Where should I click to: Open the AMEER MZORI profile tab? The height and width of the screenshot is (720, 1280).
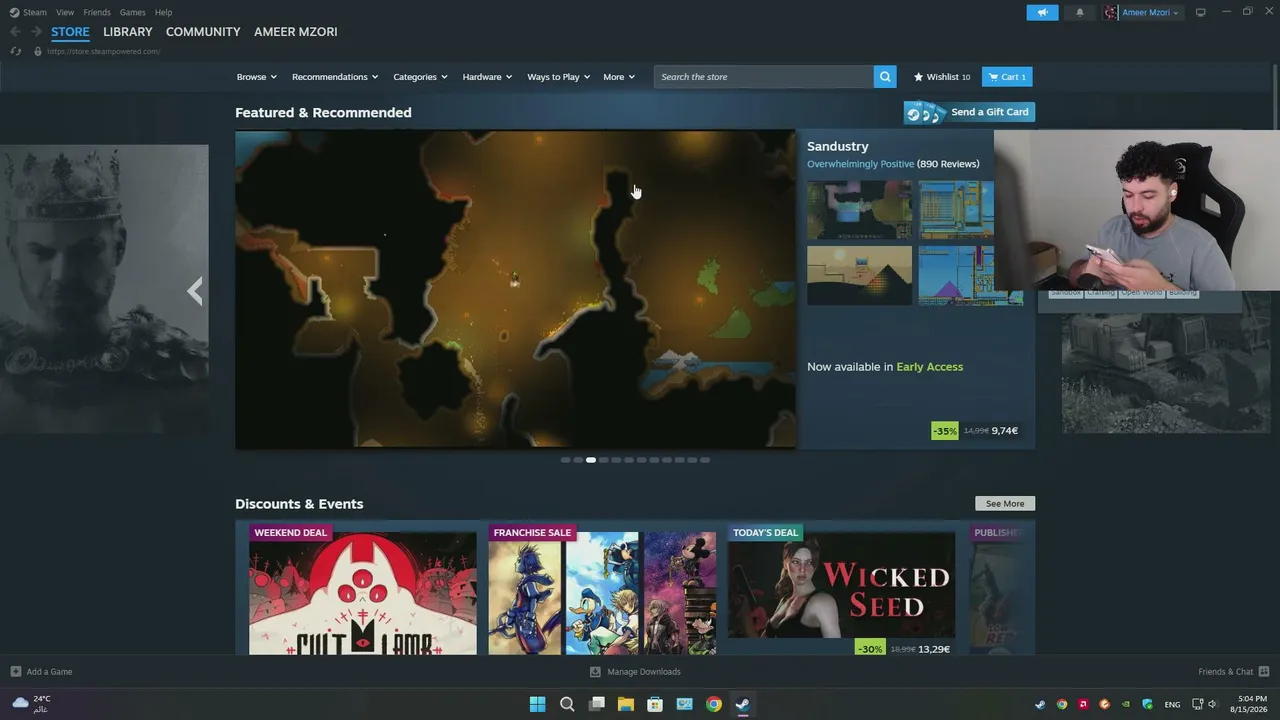tap(296, 32)
